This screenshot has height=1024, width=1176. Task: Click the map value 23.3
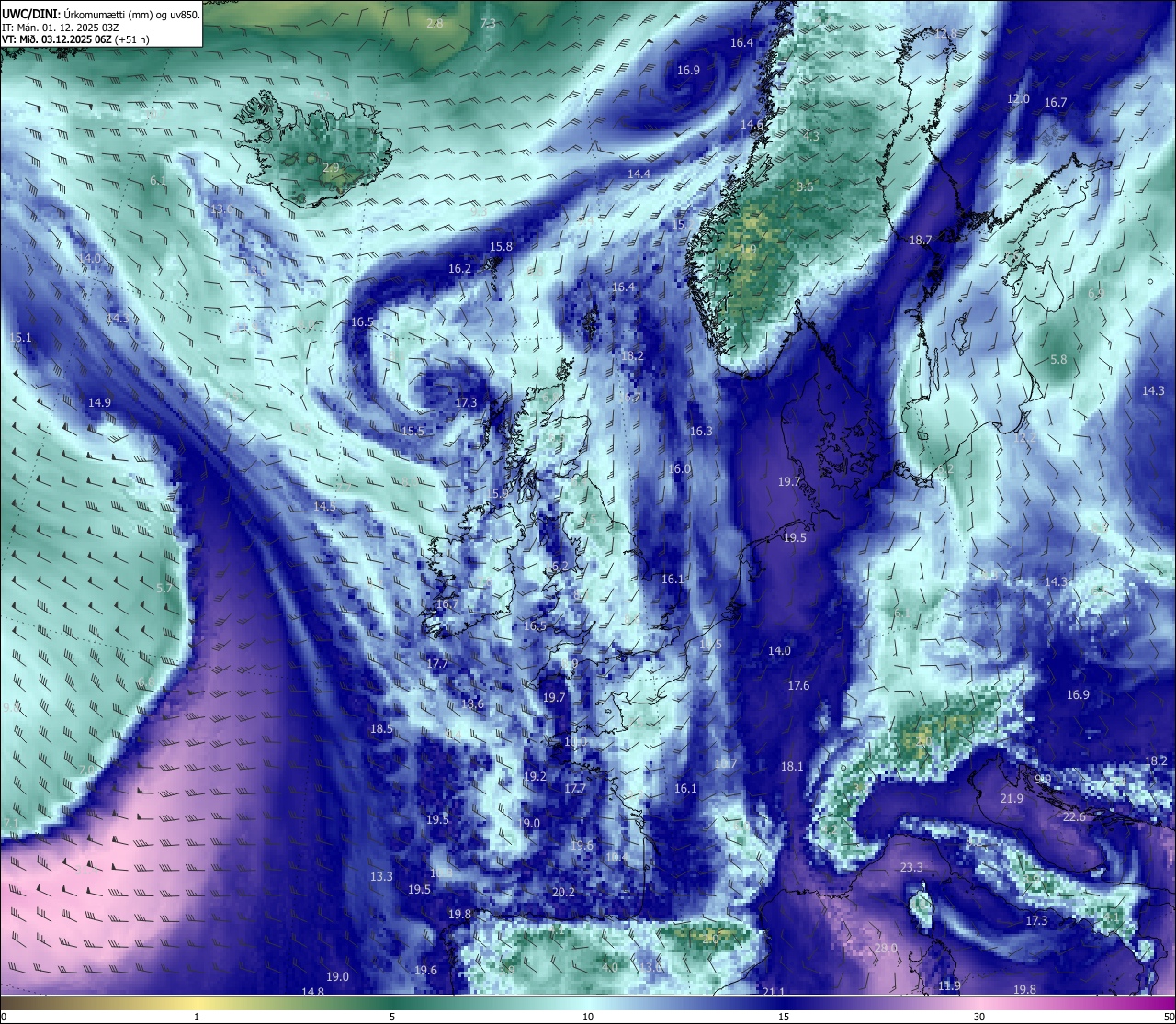911,868
